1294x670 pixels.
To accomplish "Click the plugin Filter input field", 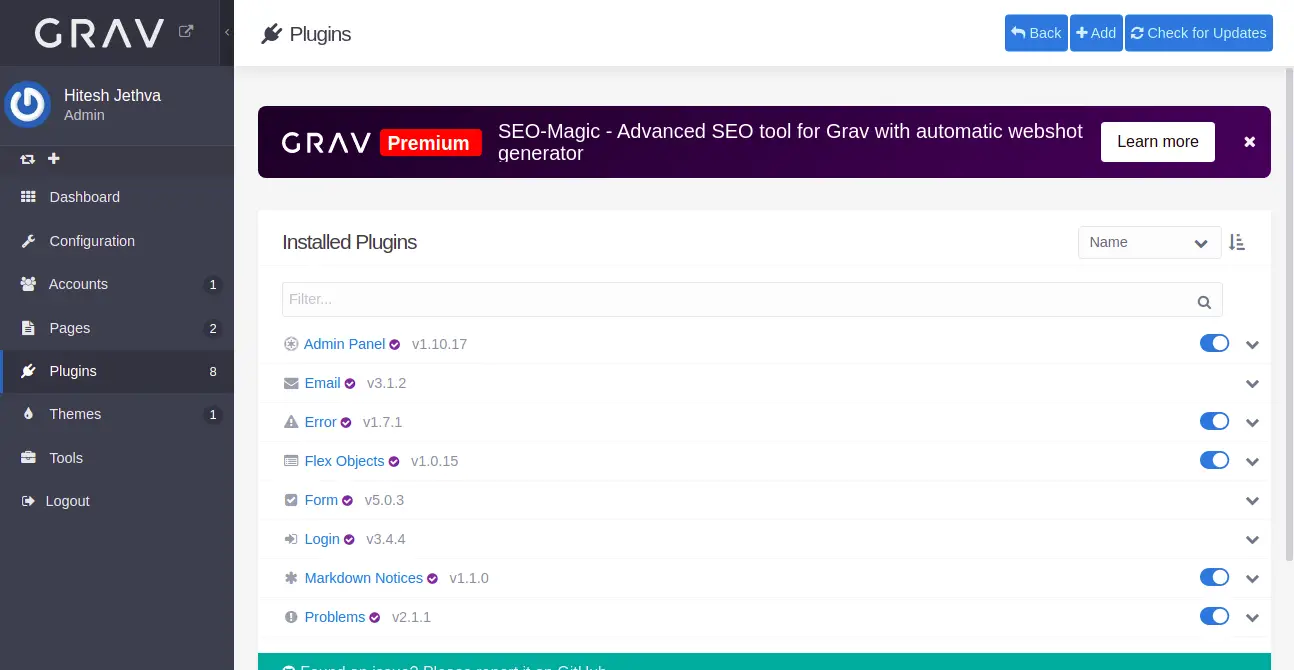I will tap(735, 299).
